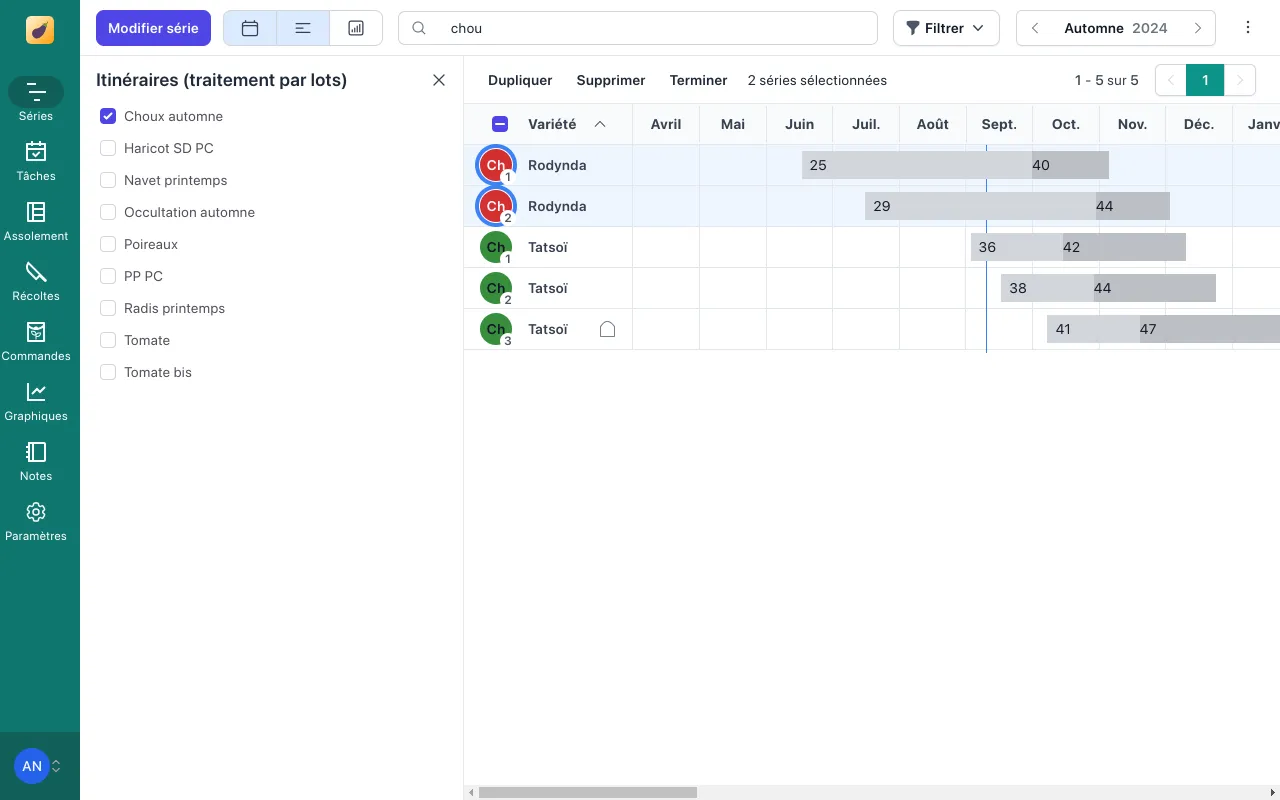
Task: Switch to chart statistics view icon
Action: pos(356,28)
